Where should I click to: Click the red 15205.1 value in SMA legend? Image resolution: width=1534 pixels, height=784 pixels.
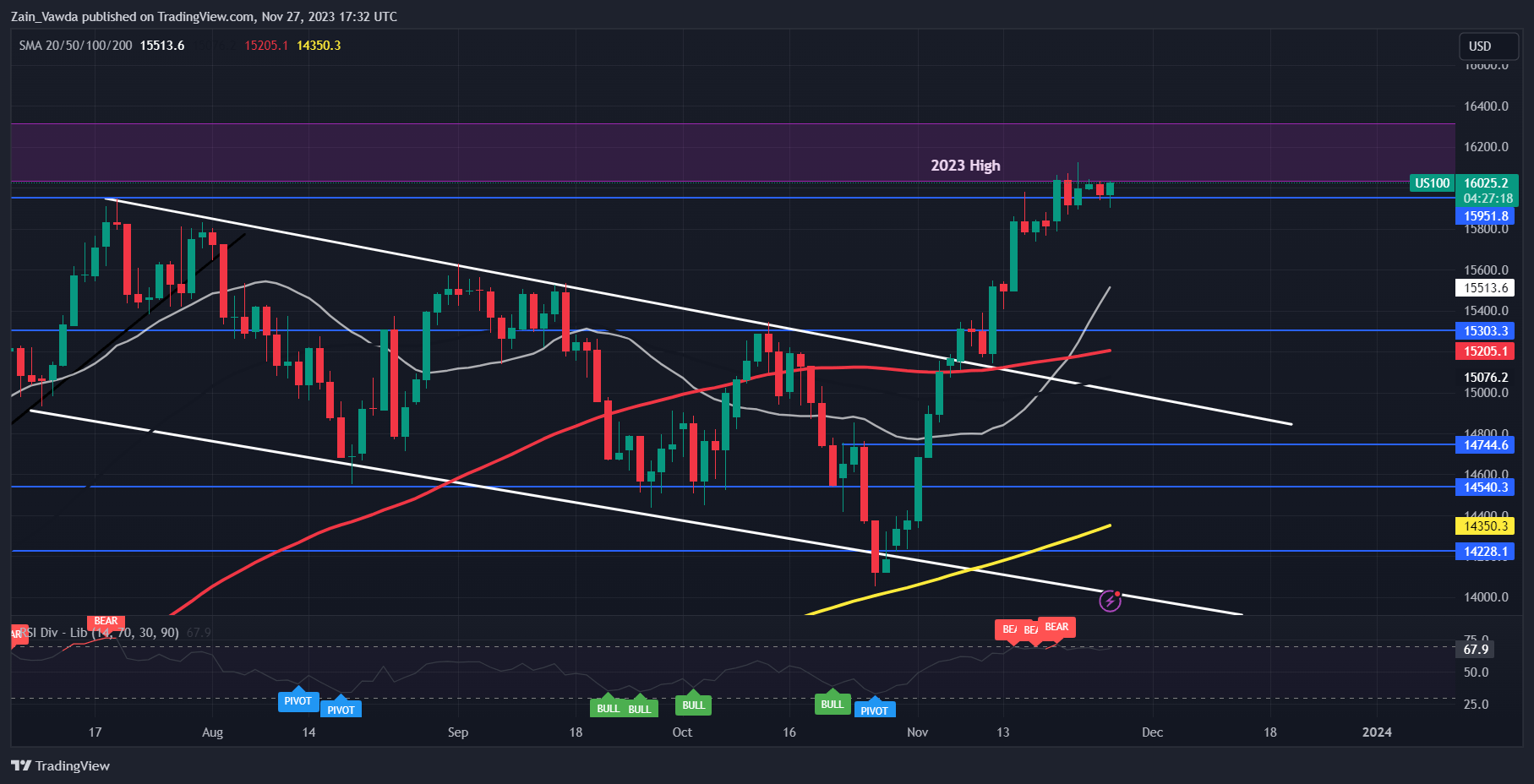point(266,46)
